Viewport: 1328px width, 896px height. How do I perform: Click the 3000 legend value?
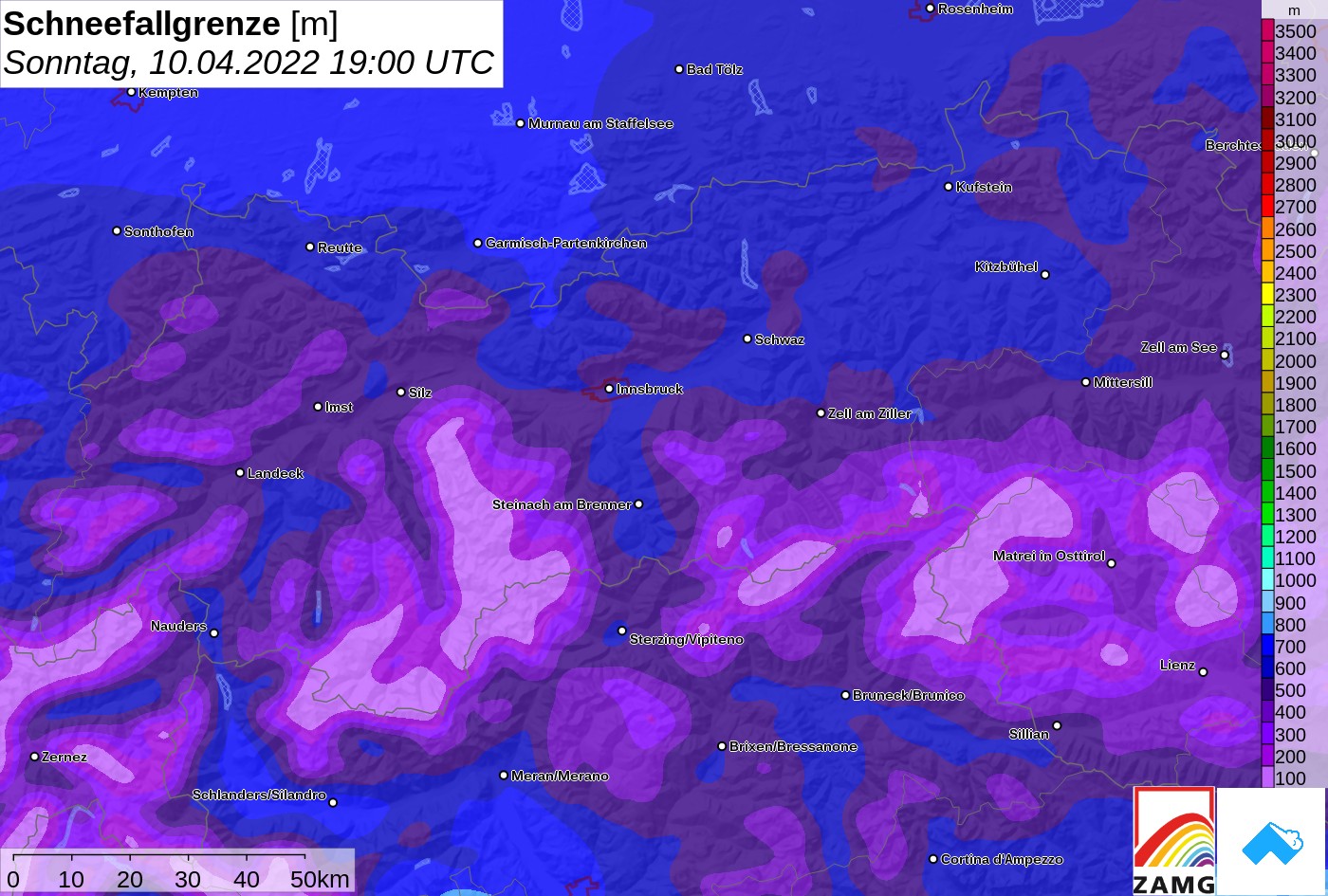pyautogui.click(x=1296, y=141)
